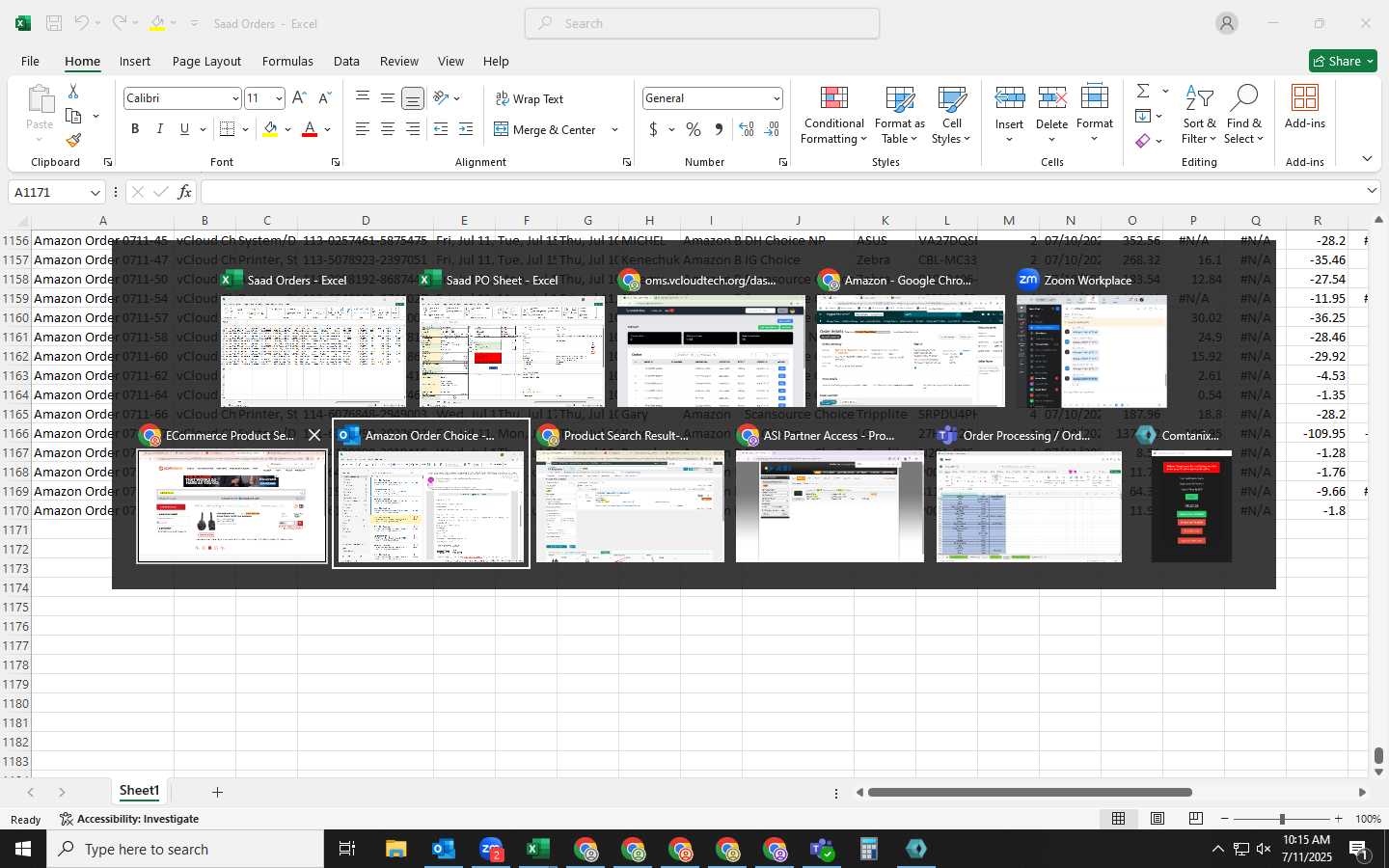1389x868 pixels.
Task: Increase font size with the larger A
Action: tap(299, 97)
